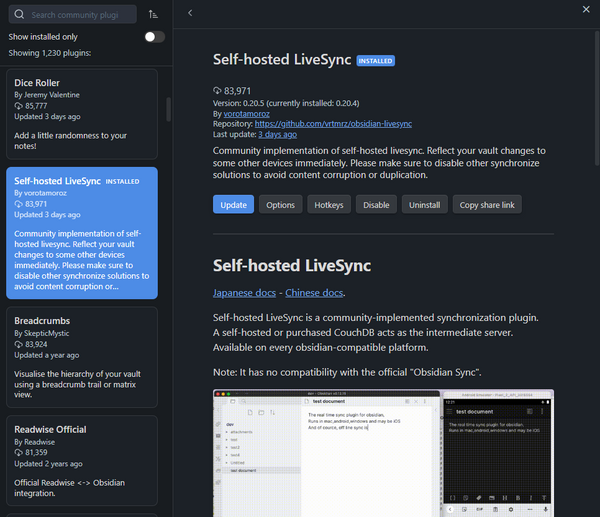Screen dimensions: 600x517
Task: Click 'By Jeremy Valentine' author text
Action: point(47,95)
